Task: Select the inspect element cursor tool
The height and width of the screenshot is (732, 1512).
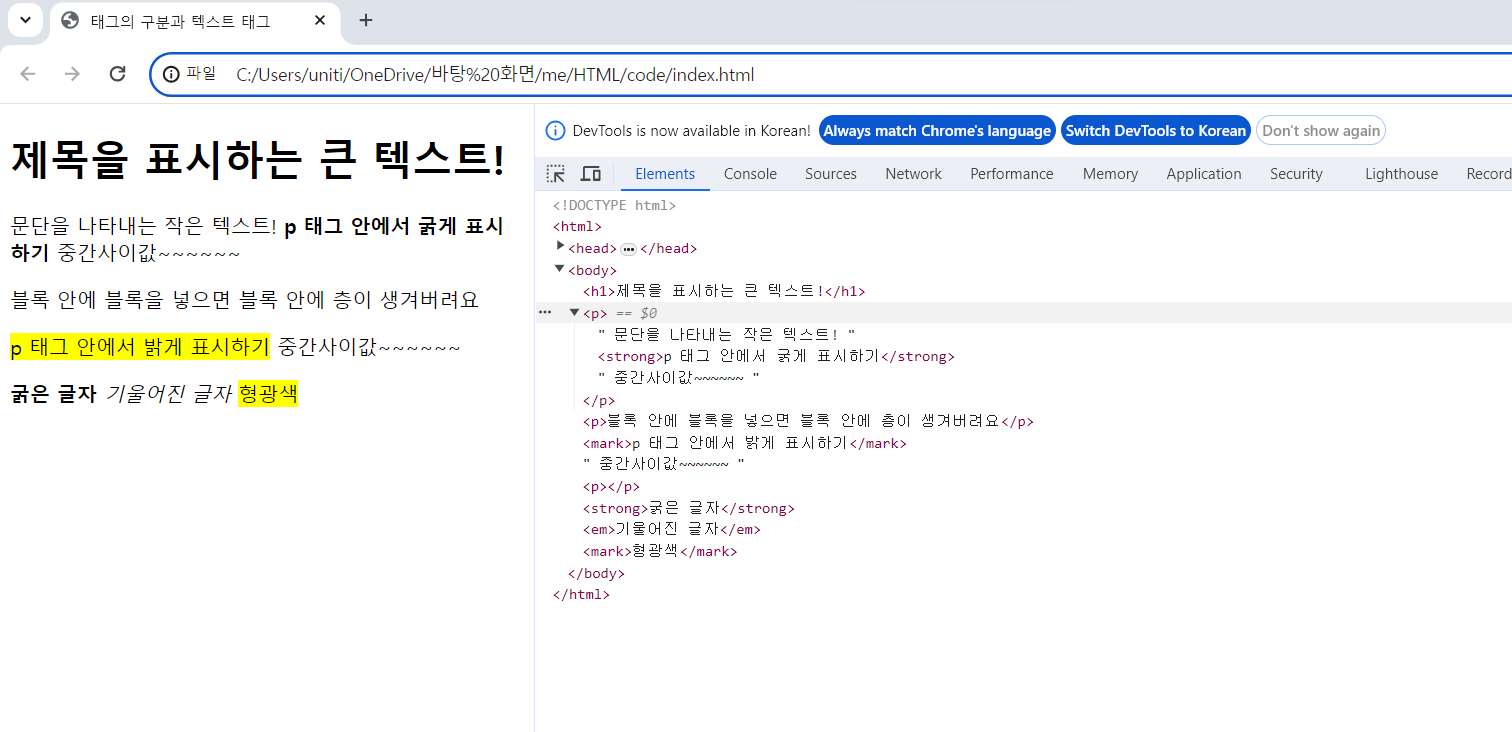Action: 555,173
